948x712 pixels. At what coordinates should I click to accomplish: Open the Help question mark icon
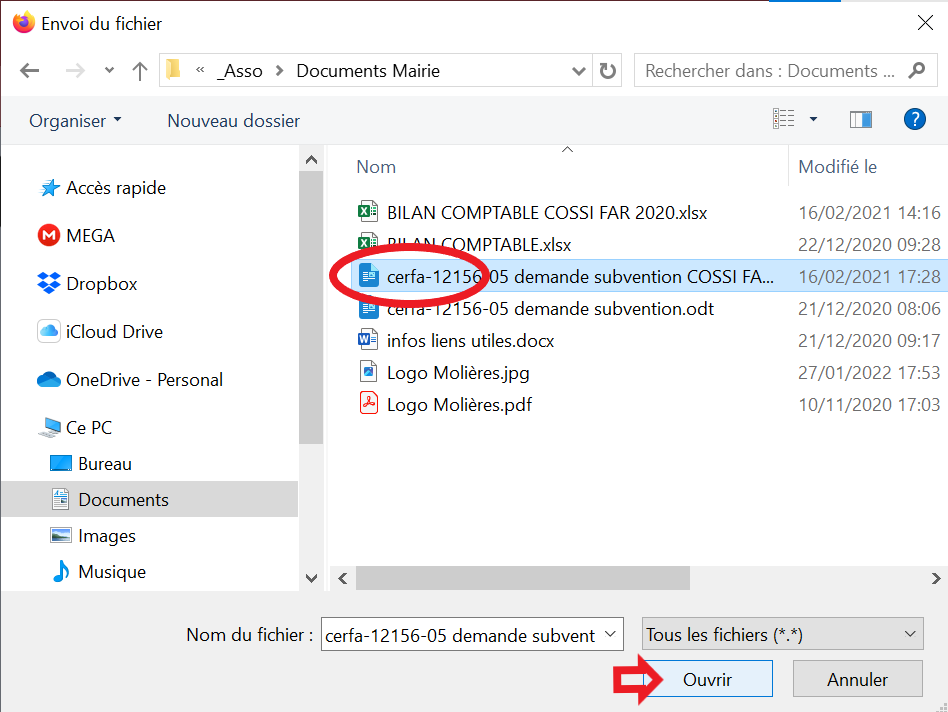tap(914, 120)
